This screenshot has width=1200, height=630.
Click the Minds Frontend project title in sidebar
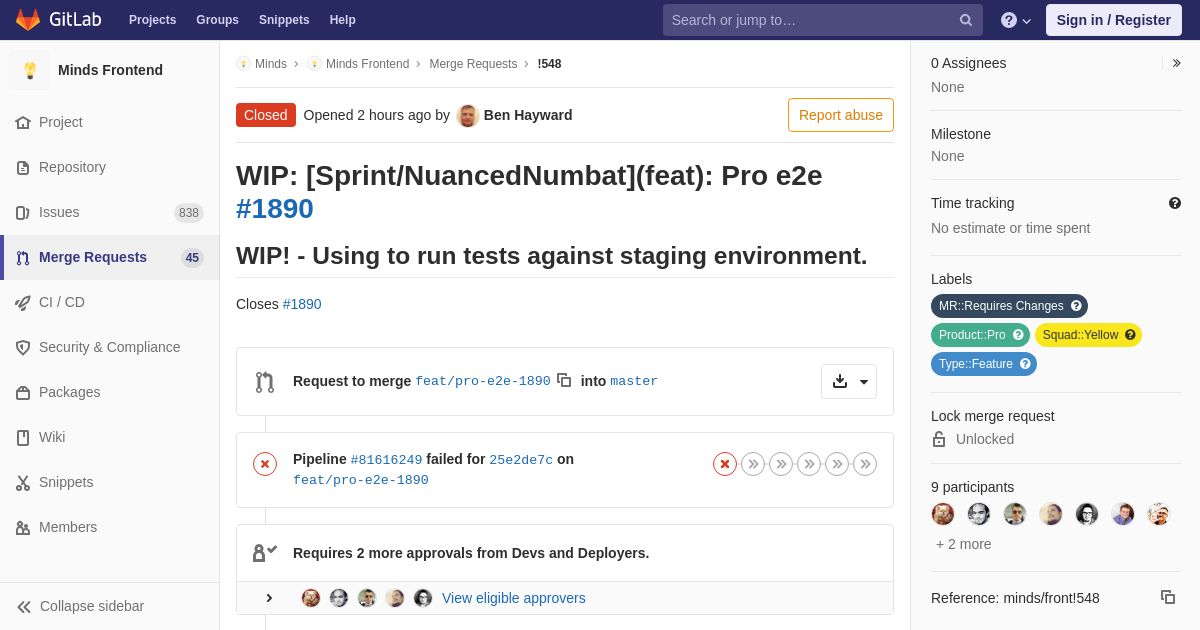110,70
